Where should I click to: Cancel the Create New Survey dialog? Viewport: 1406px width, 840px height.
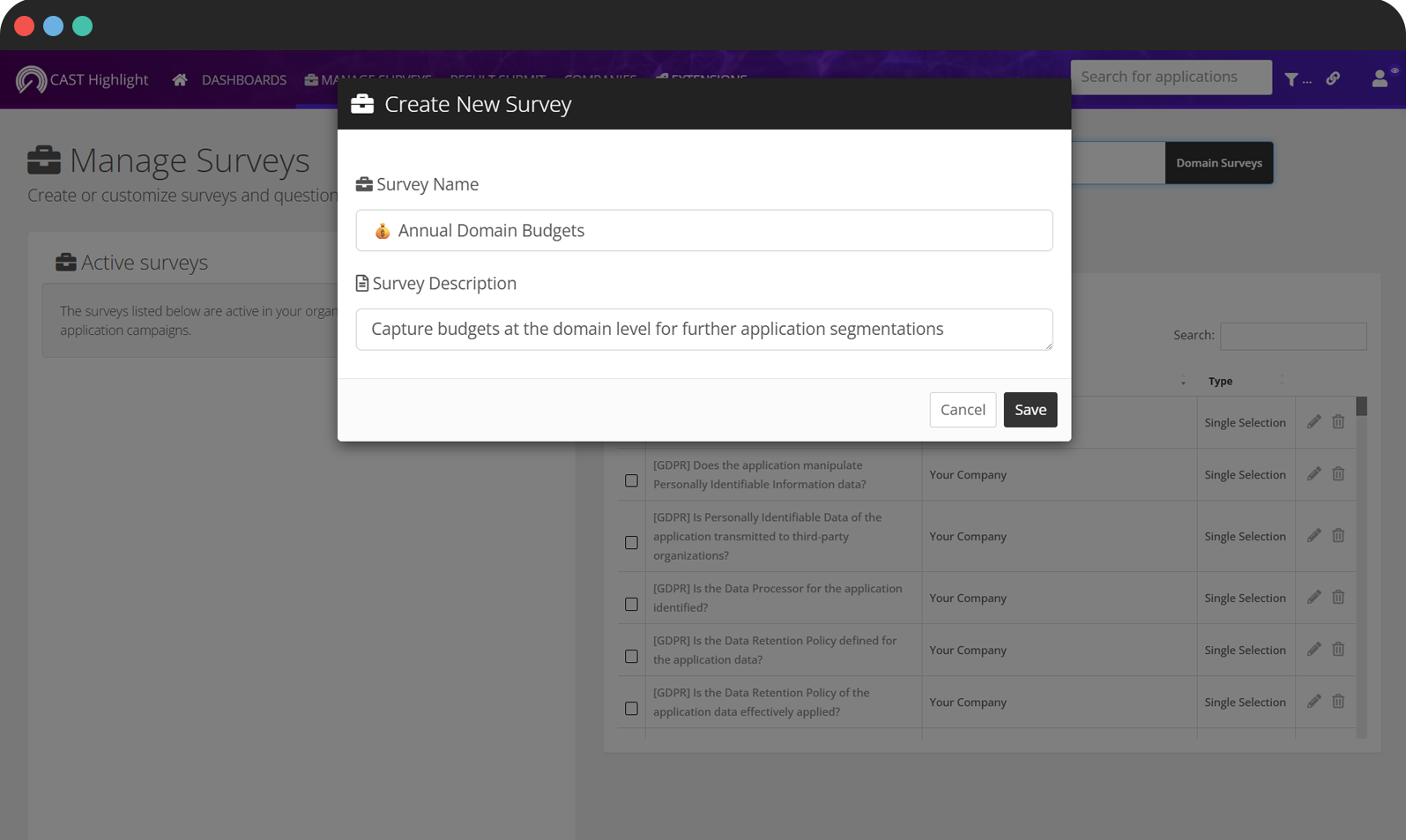click(x=963, y=410)
